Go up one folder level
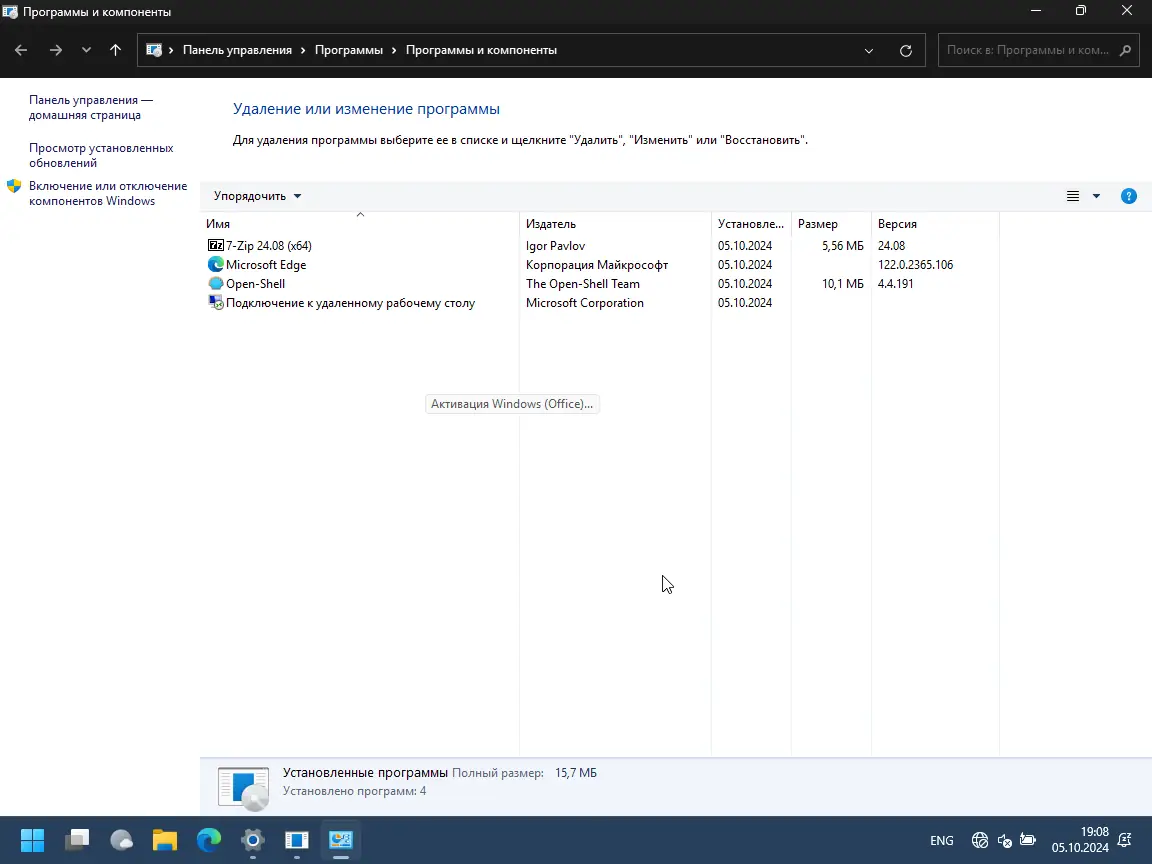The width and height of the screenshot is (1152, 864). click(115, 50)
